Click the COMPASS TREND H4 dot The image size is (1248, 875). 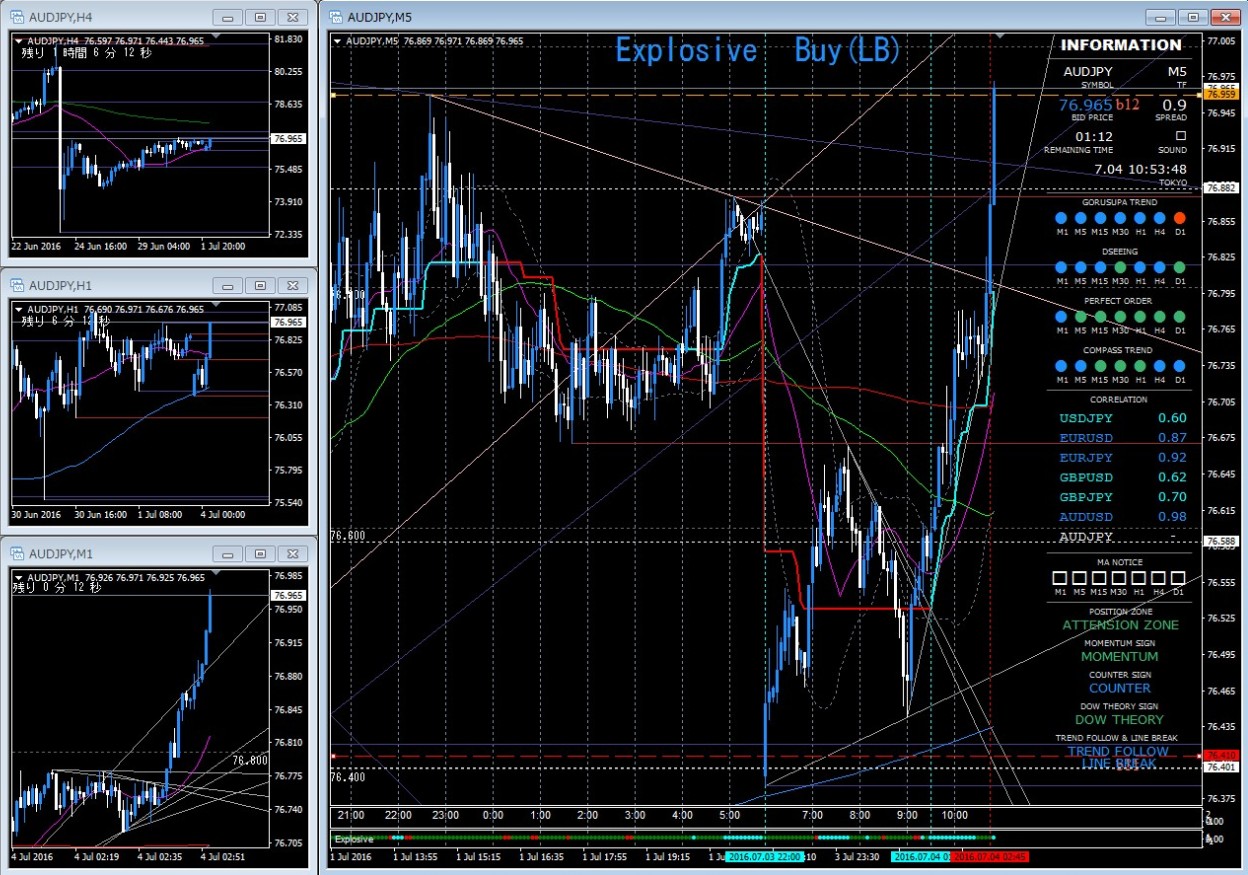pyautogui.click(x=1159, y=366)
